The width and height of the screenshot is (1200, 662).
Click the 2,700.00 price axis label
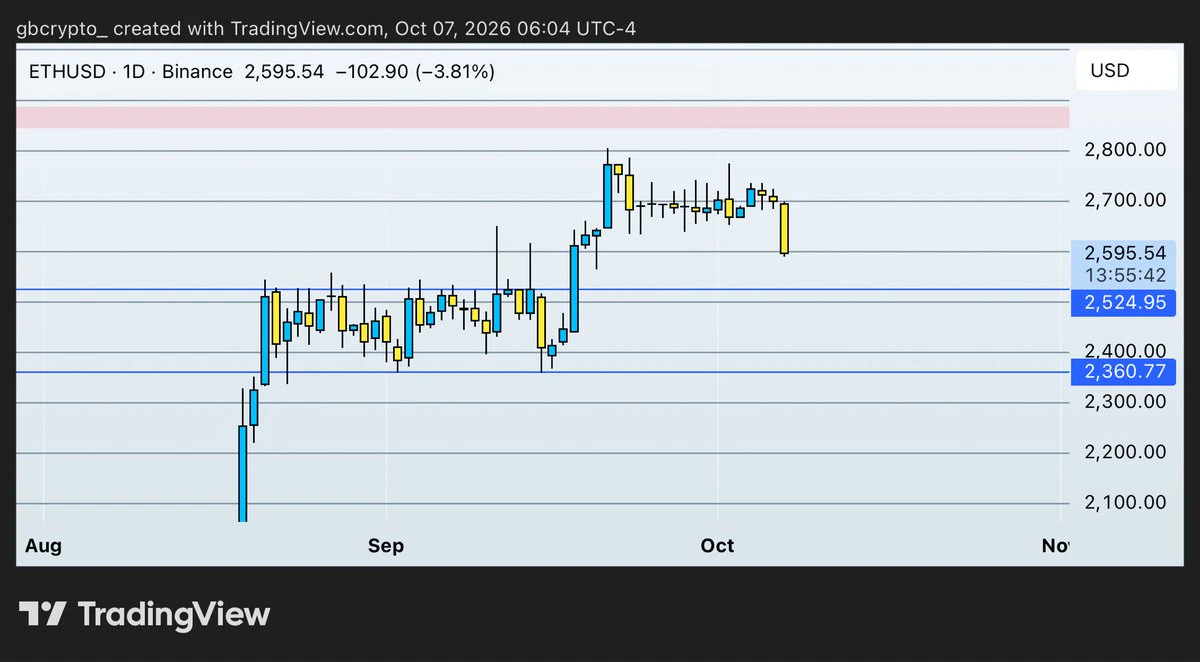[1125, 200]
